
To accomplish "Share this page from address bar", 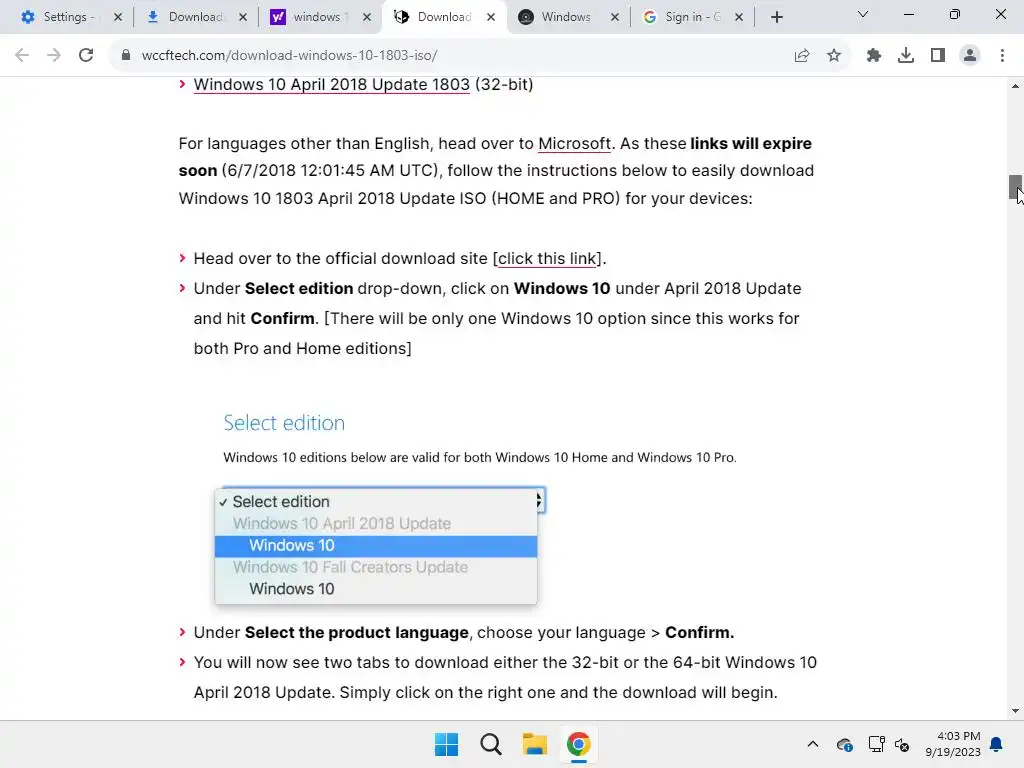I will click(802, 56).
